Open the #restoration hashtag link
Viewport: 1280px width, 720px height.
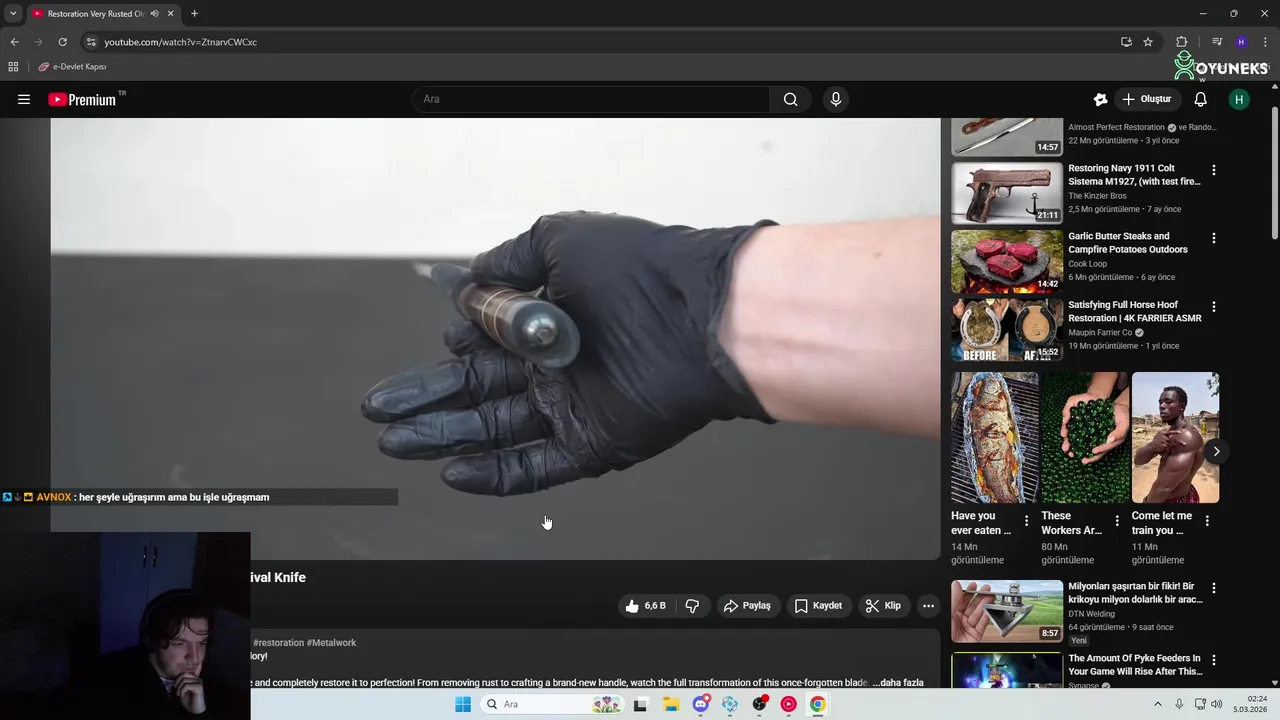pos(278,643)
